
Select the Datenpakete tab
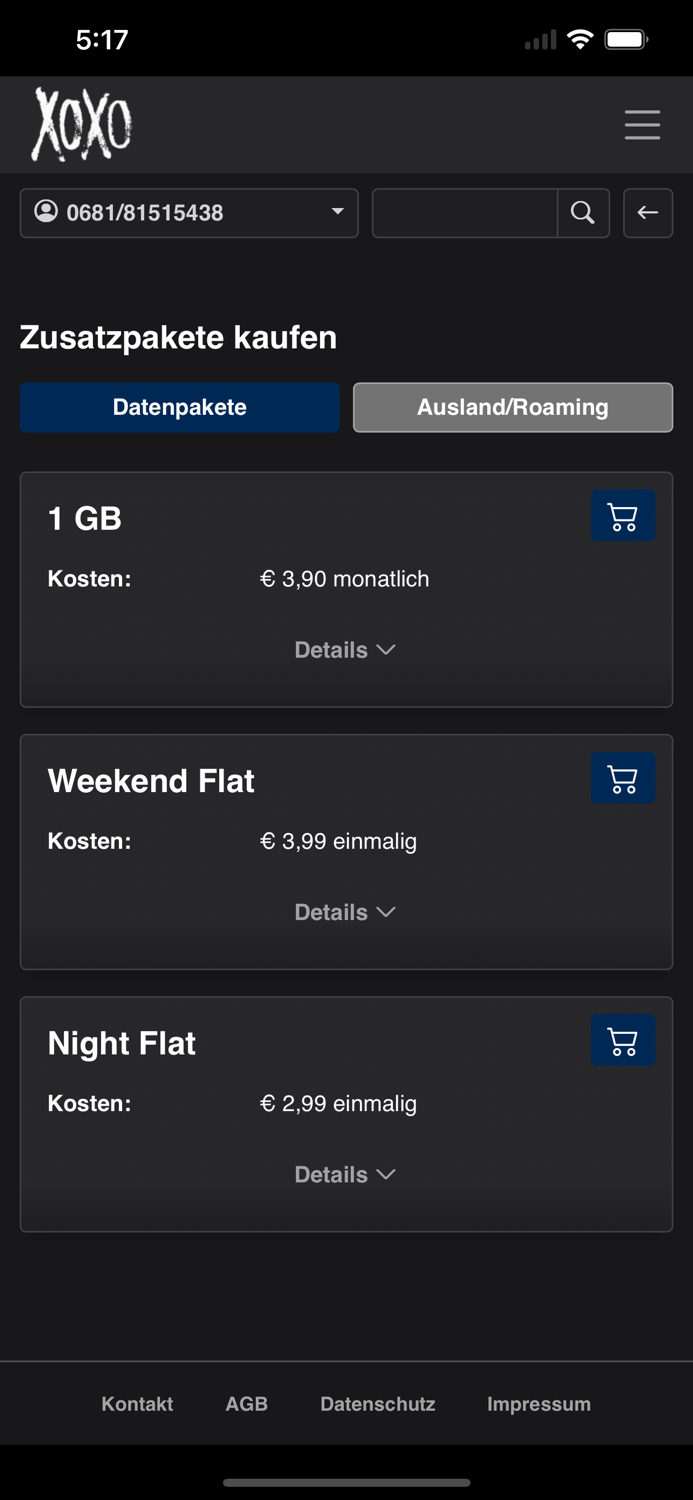tap(180, 407)
